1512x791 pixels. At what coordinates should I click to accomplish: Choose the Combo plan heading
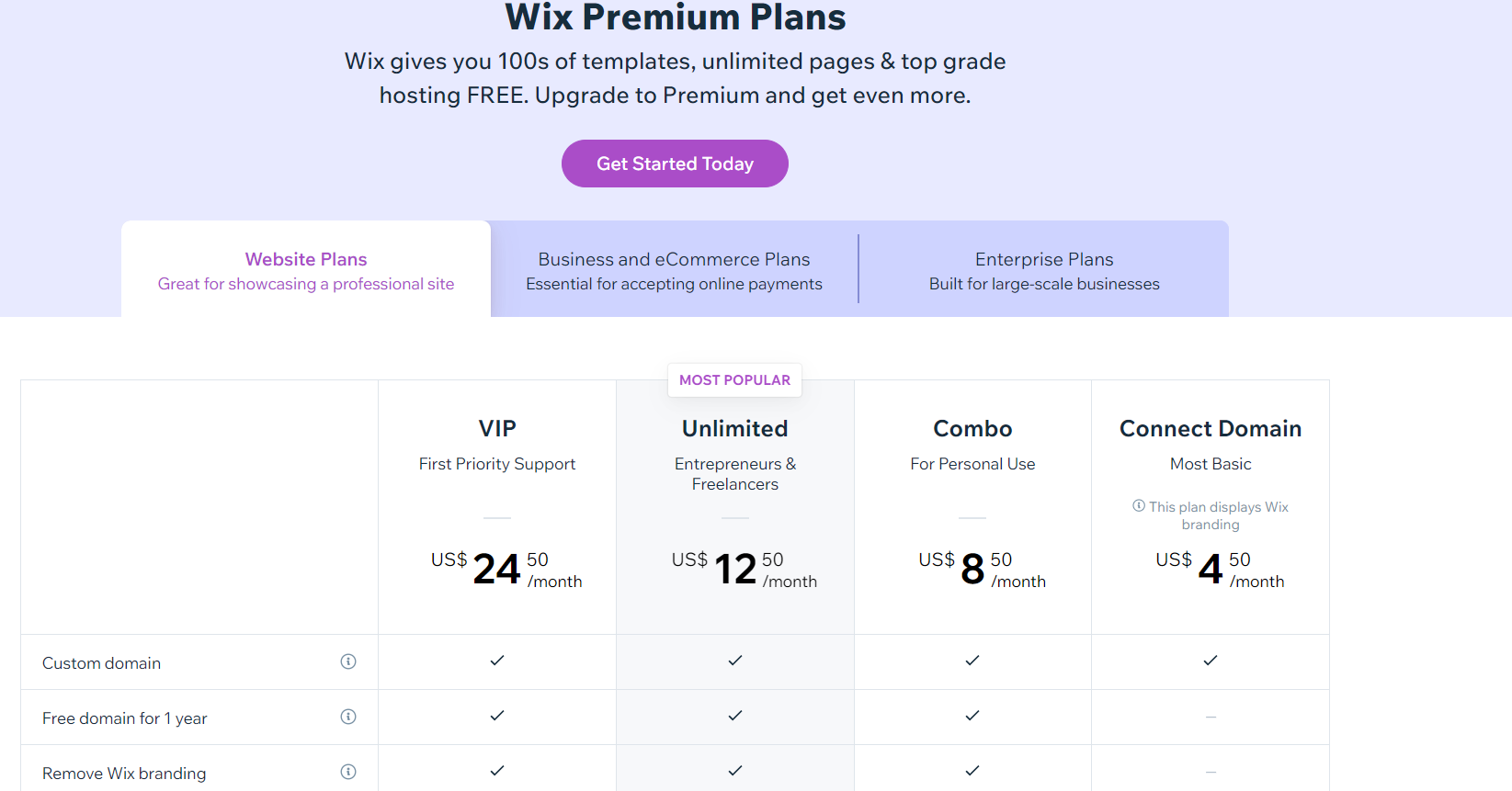tap(972, 429)
